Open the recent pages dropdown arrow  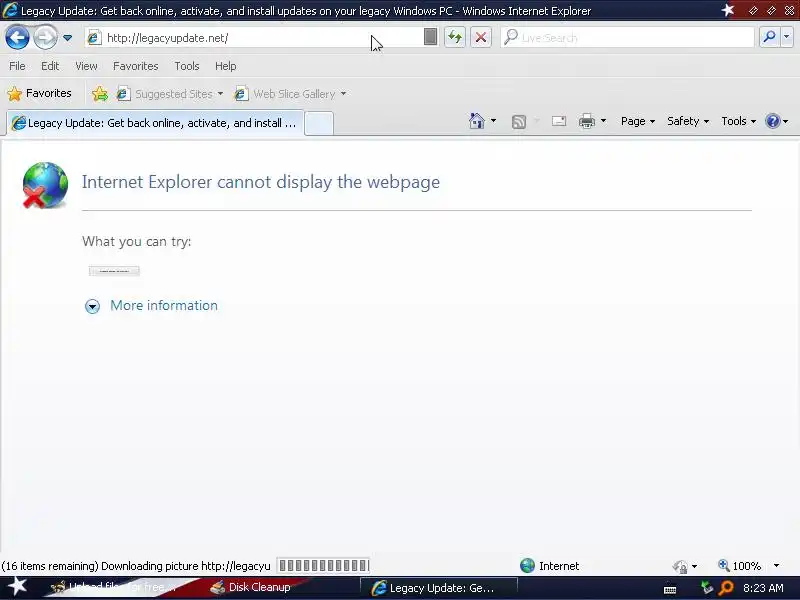click(x=67, y=38)
